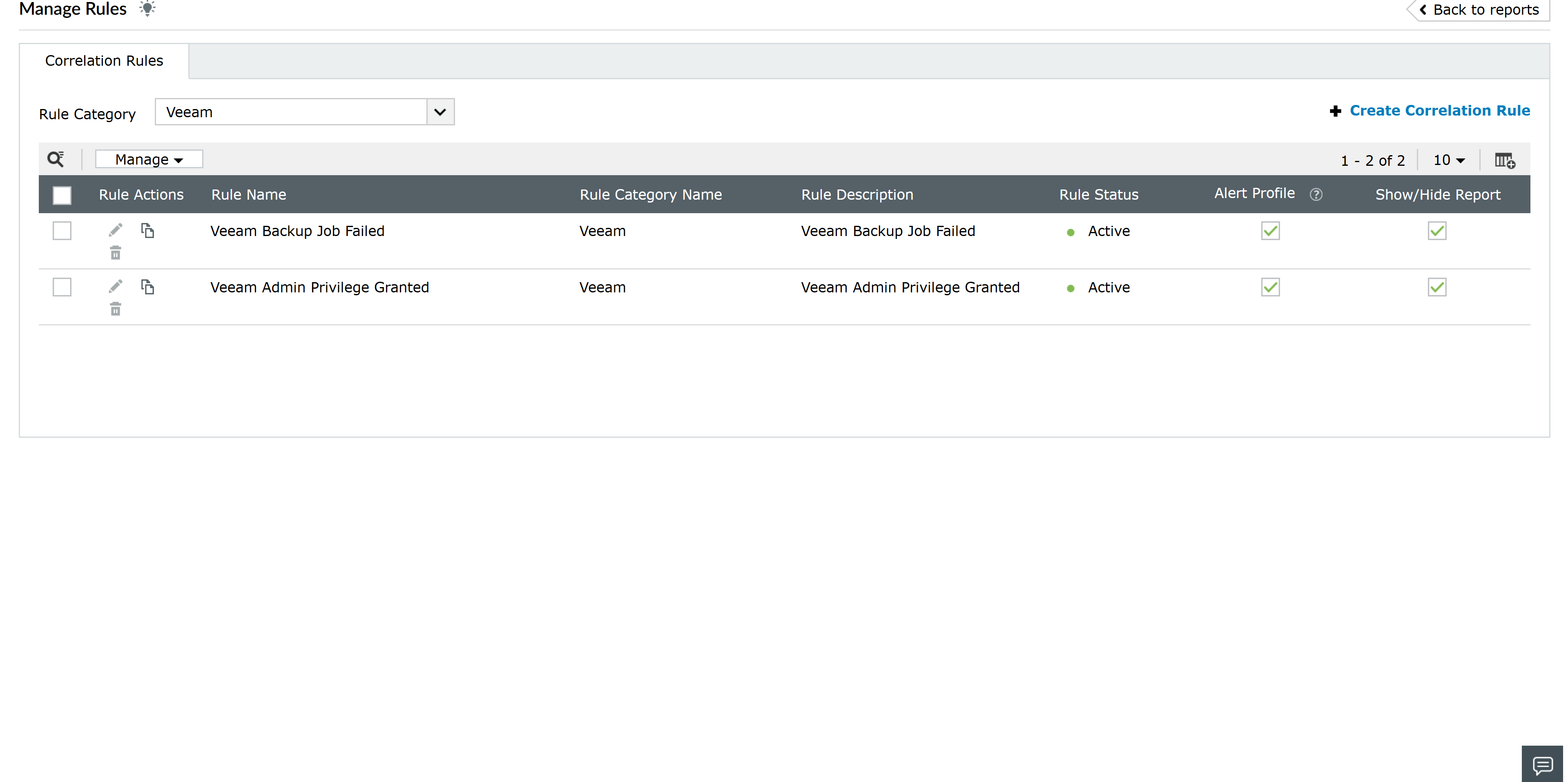
Task: Click Alert Profile help question mark
Action: pos(1316,194)
